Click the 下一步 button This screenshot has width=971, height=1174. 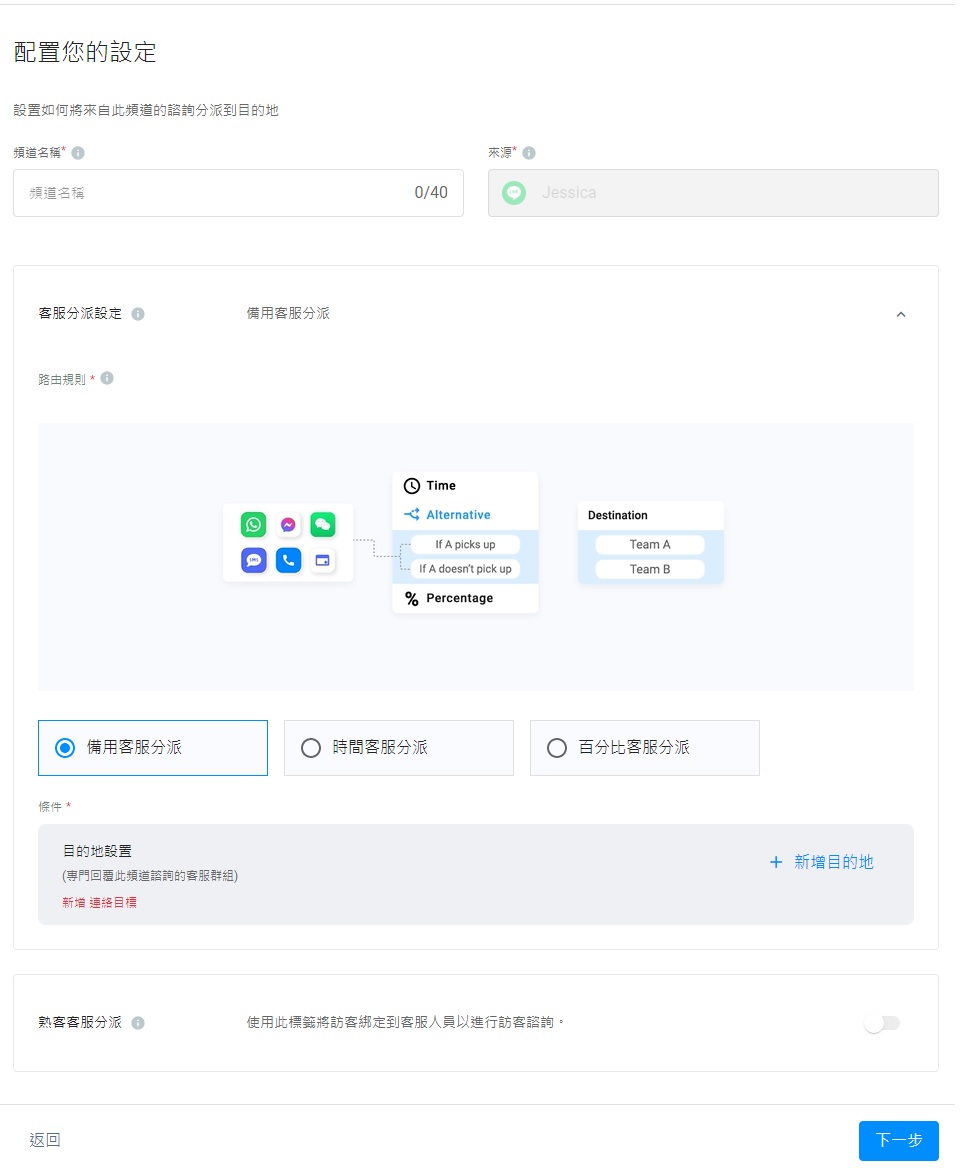[x=898, y=1140]
